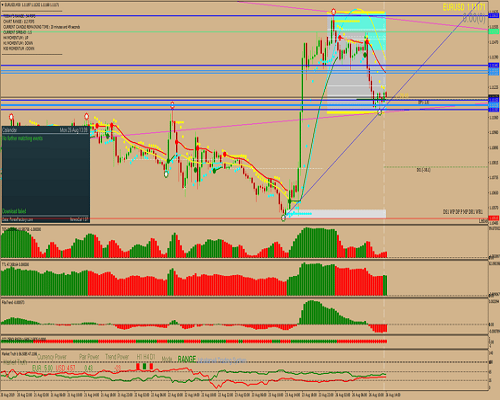Click the red circle marker above the mid-chart spike
The height and width of the screenshot is (400, 500).
pyautogui.click(x=172, y=105)
